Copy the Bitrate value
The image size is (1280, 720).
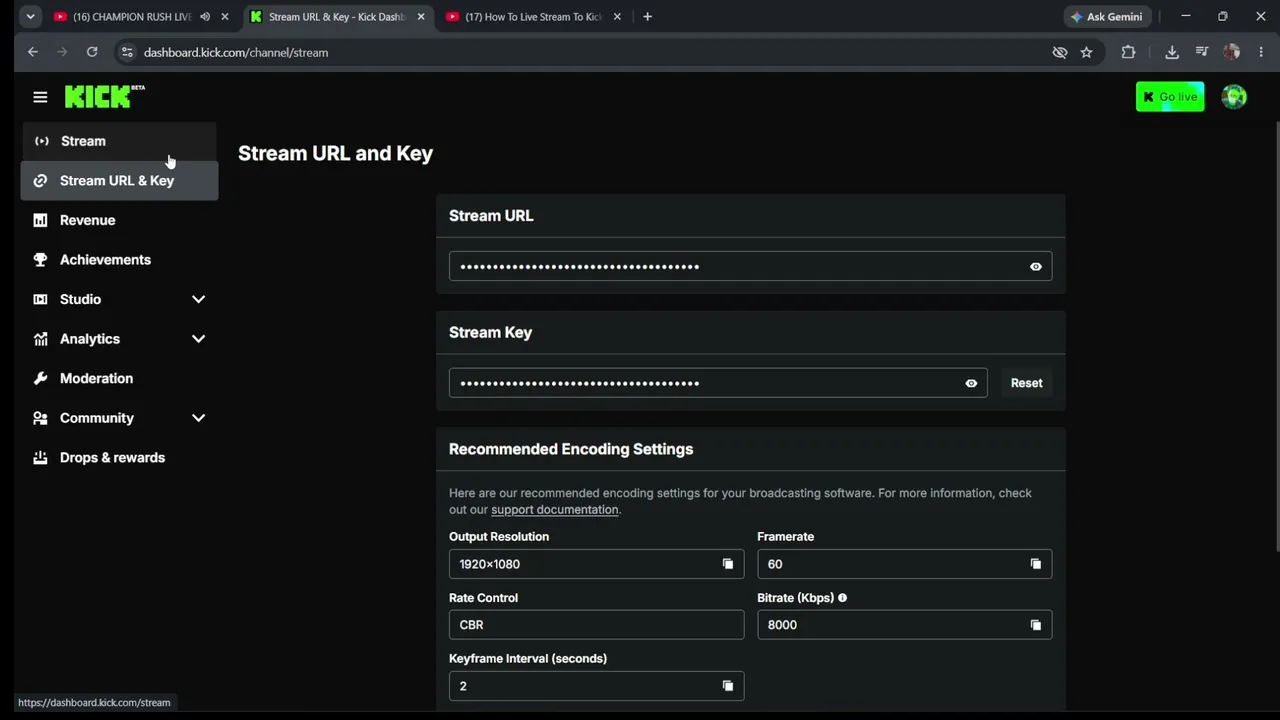(x=1036, y=625)
